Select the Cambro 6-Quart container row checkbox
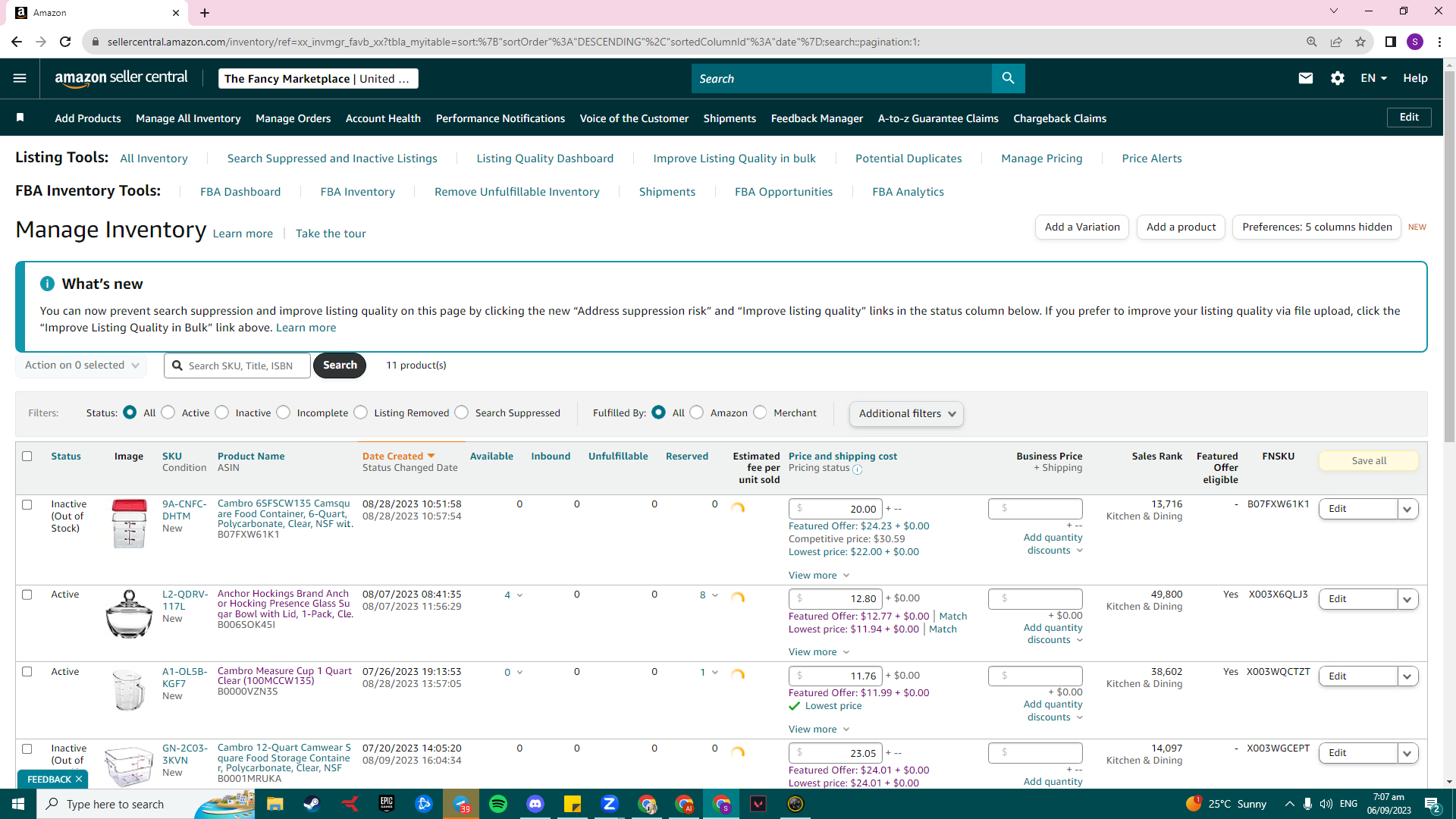 point(27,504)
